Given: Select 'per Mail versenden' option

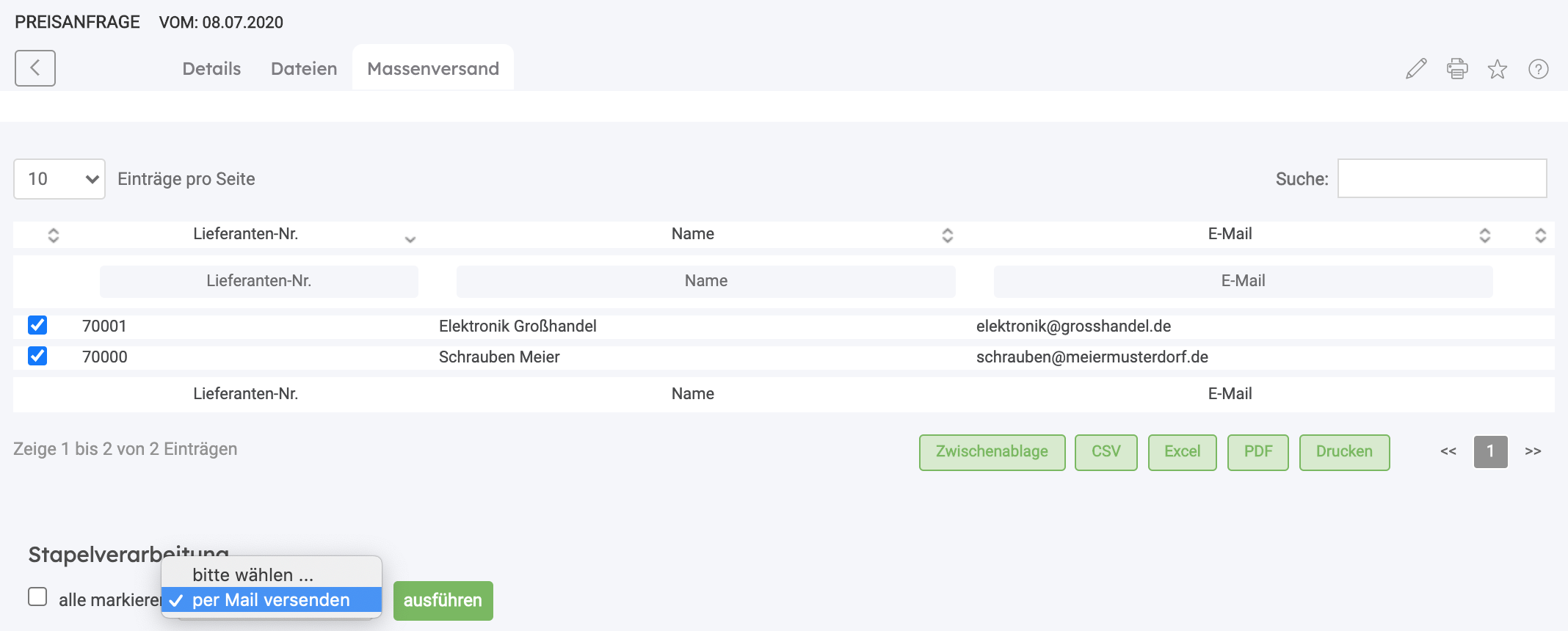Looking at the screenshot, I should 271,600.
